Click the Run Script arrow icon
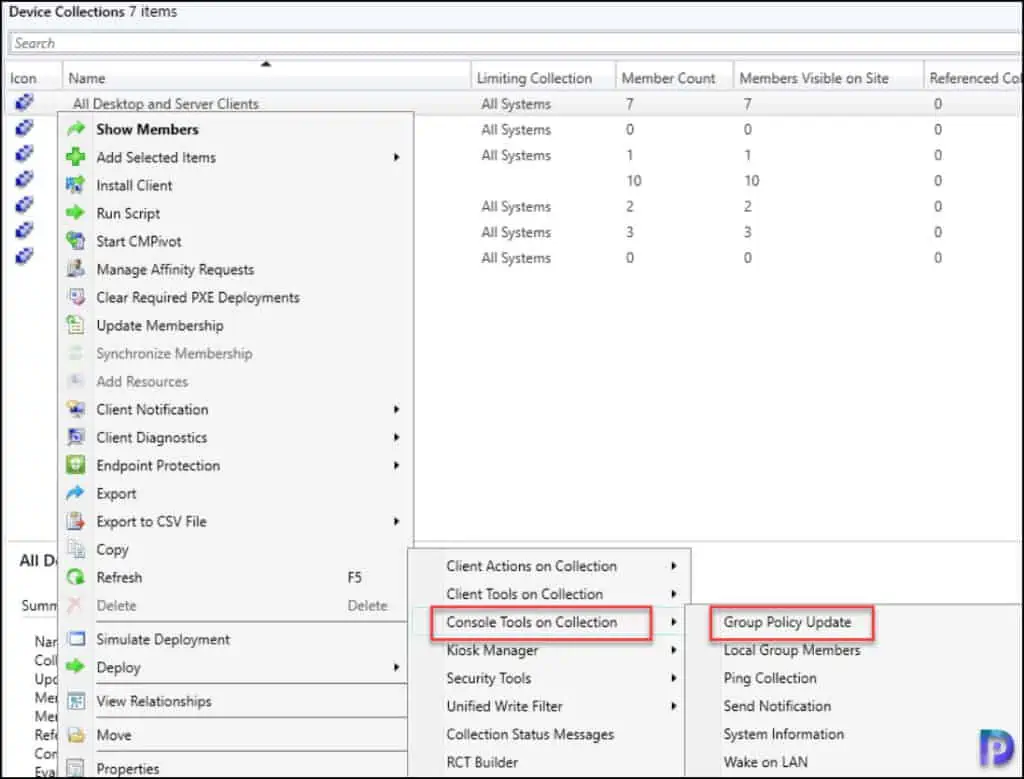Viewport: 1024px width, 779px height. coord(76,213)
